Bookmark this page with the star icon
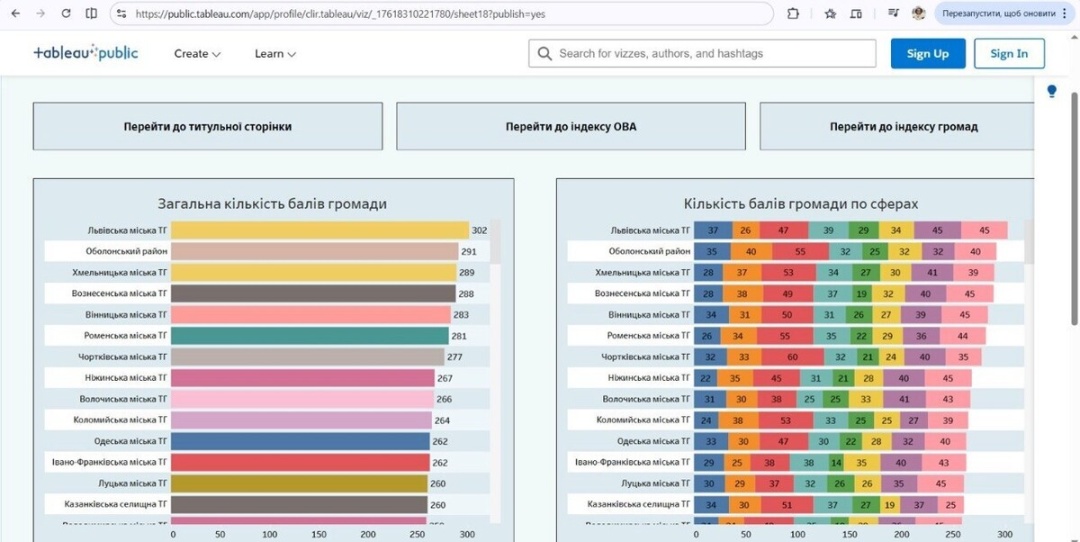Screen dimensions: 1080x542 click(x=830, y=13)
